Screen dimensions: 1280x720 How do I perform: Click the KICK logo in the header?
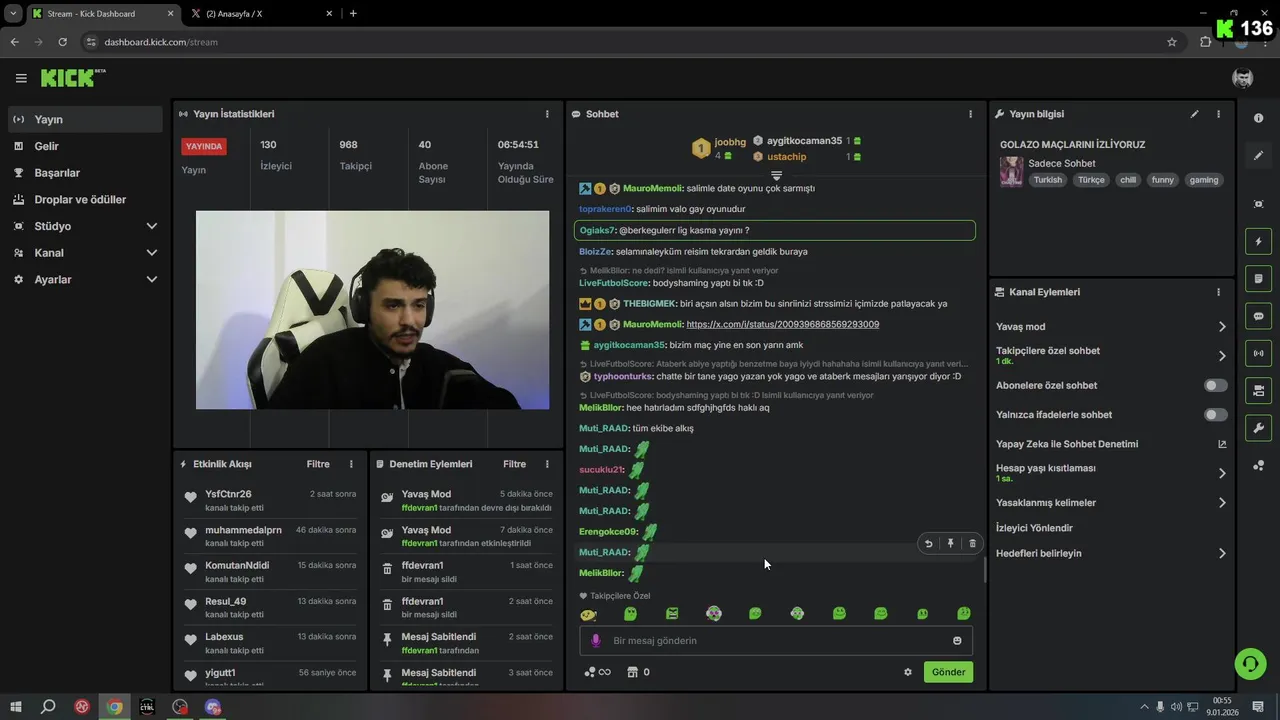click(73, 78)
